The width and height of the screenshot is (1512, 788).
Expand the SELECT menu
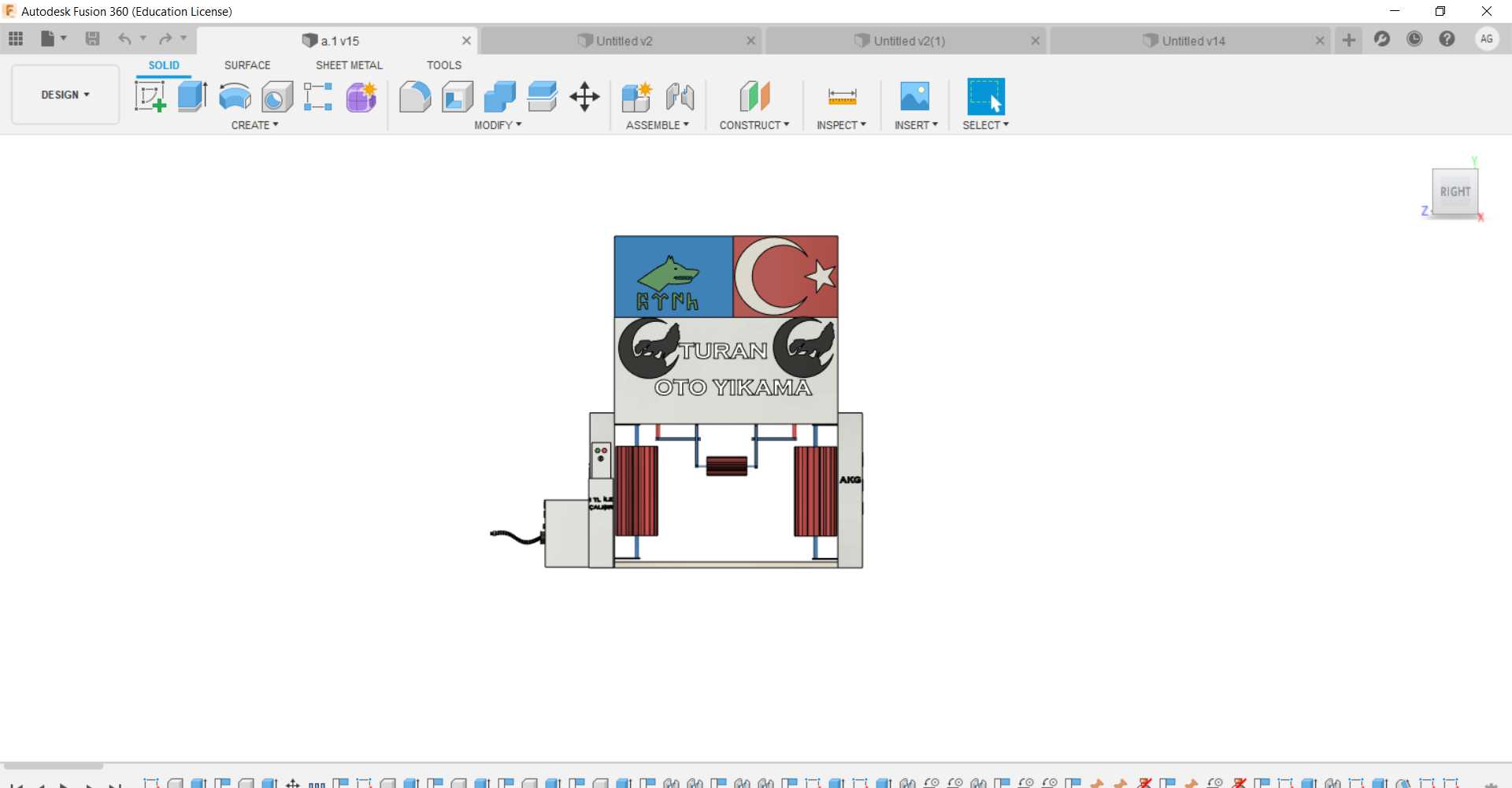[x=985, y=125]
